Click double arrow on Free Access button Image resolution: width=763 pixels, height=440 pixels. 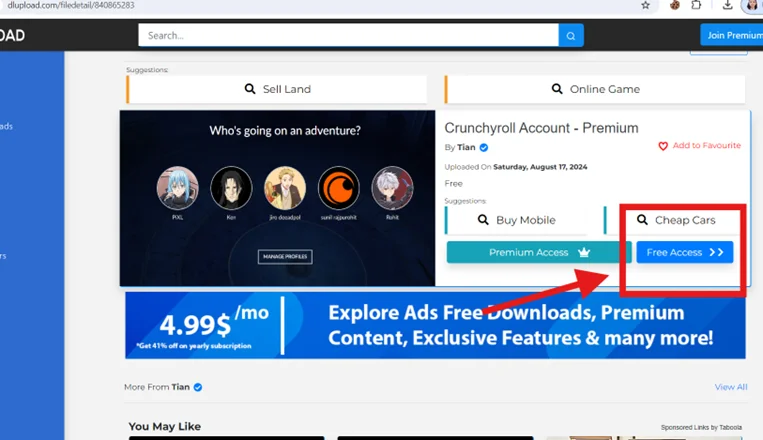click(x=716, y=252)
